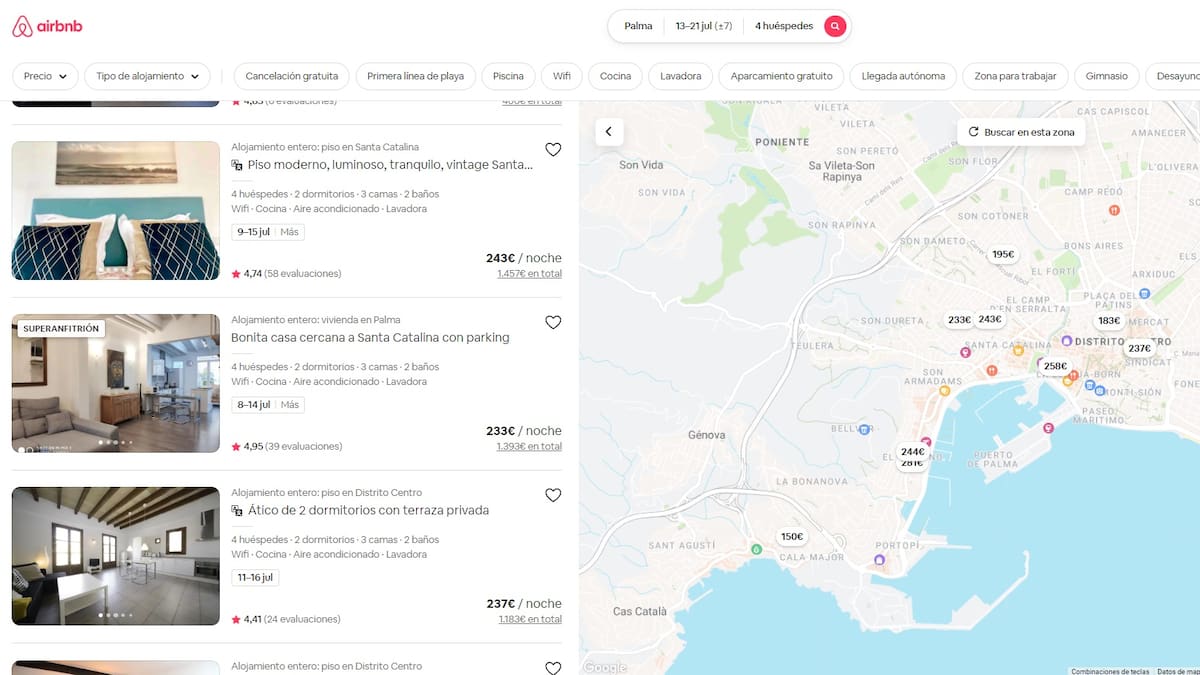Show more dates next to 9–15 jul

pos(290,232)
